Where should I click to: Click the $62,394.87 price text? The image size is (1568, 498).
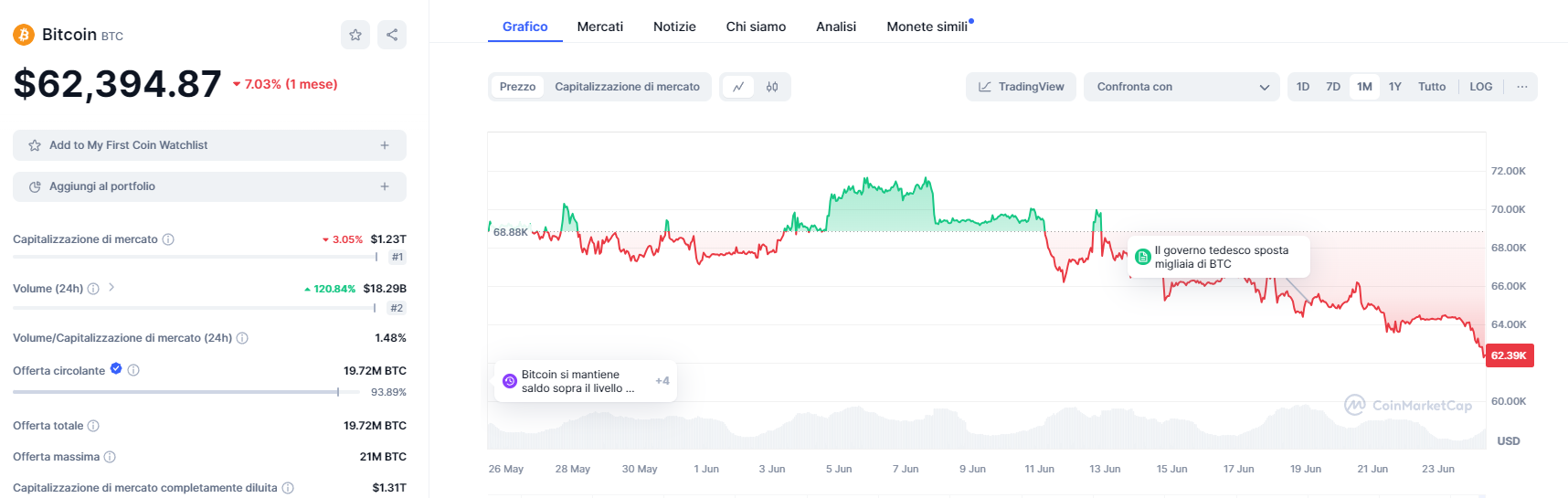(117, 84)
